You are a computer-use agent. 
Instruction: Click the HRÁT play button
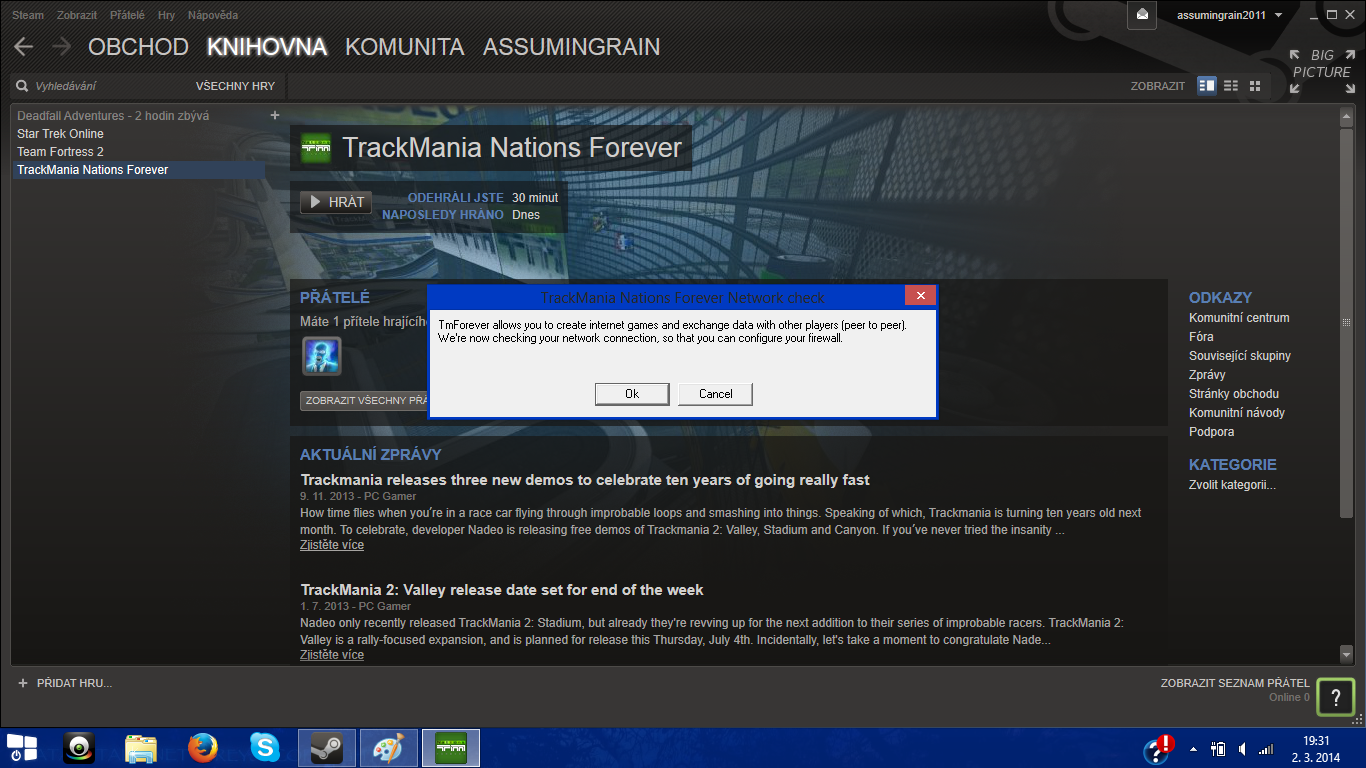336,202
